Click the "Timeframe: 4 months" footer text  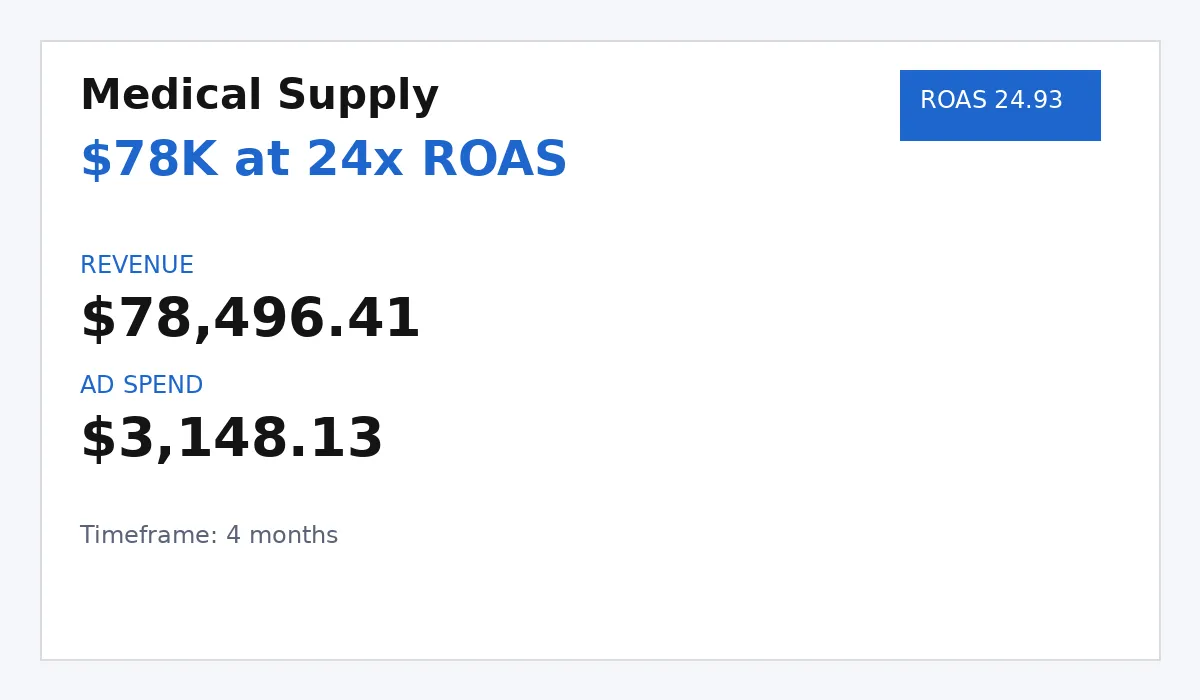(209, 536)
